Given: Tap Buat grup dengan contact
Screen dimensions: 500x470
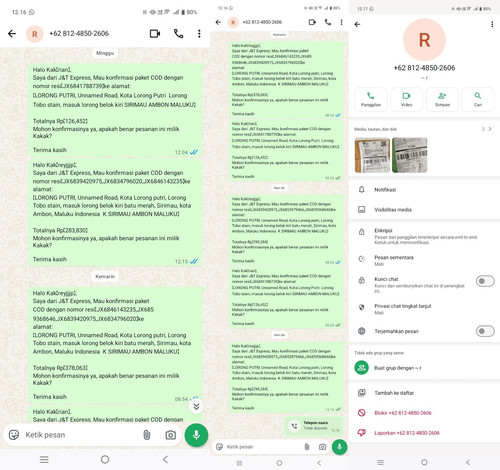Looking at the screenshot, I should 424,368.
